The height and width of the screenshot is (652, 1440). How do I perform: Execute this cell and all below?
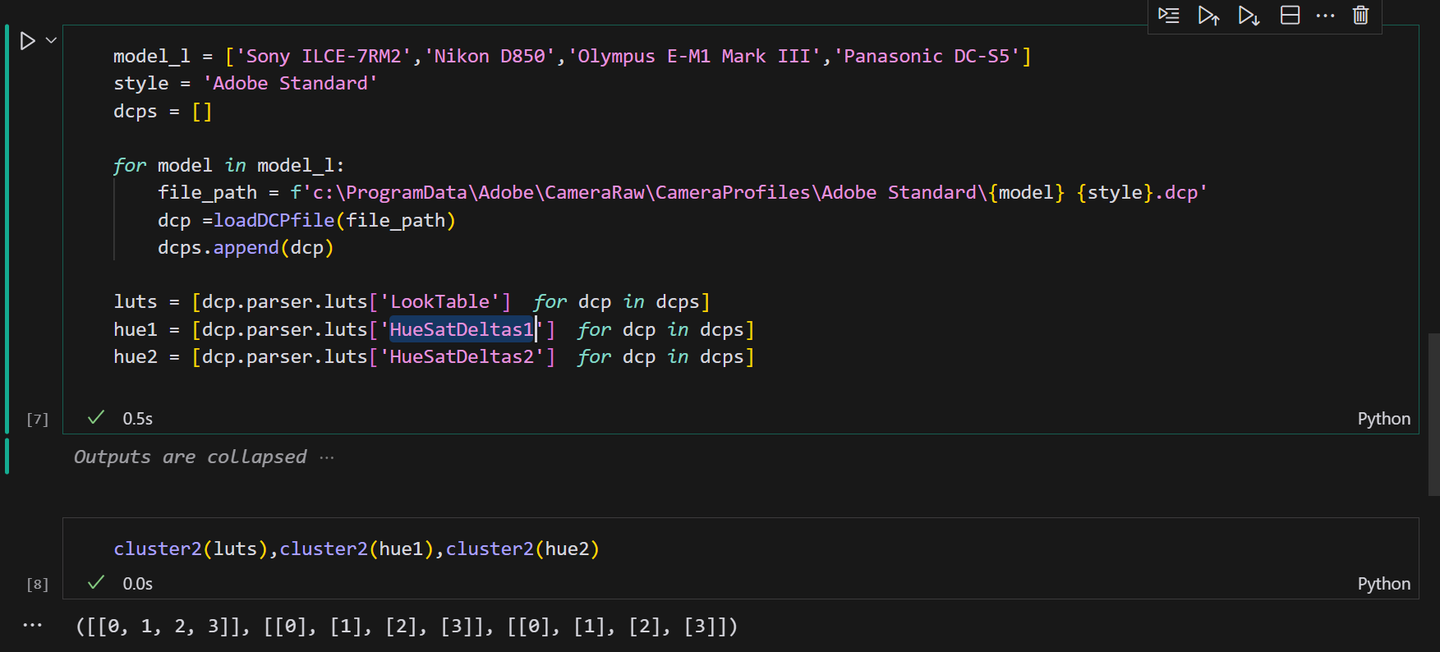click(1249, 16)
